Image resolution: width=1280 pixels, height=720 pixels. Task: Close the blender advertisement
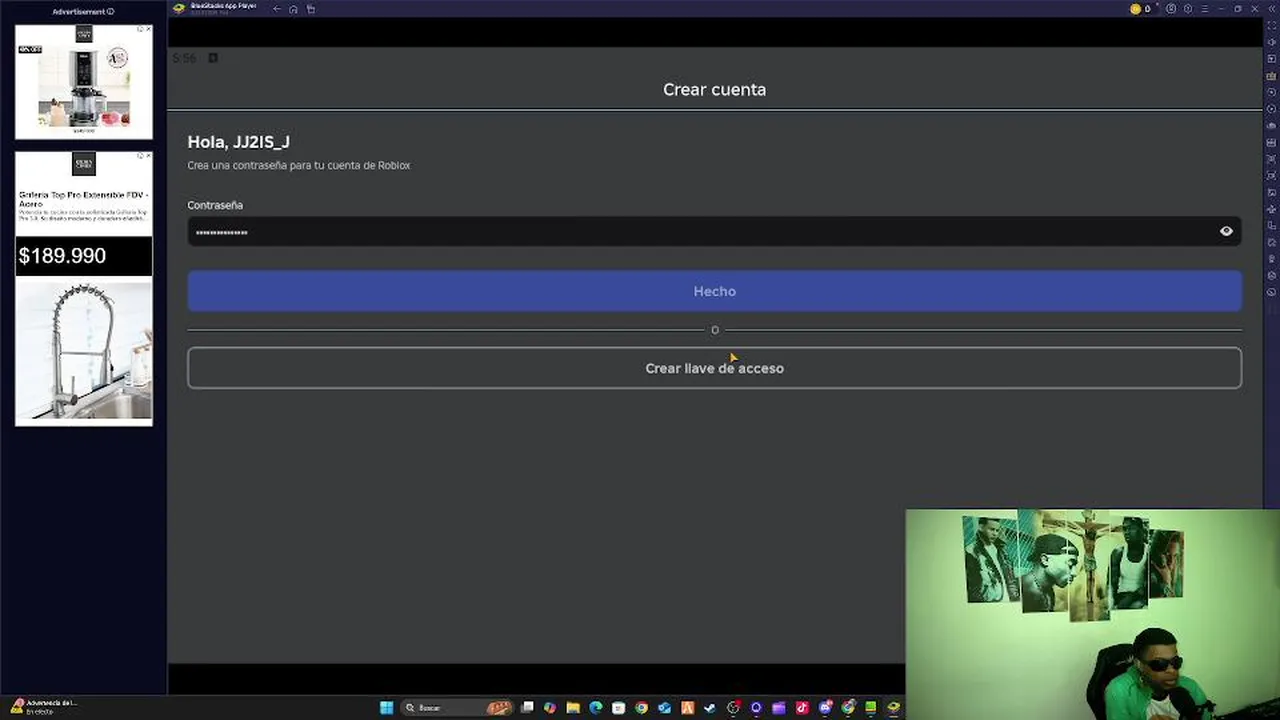[x=148, y=29]
